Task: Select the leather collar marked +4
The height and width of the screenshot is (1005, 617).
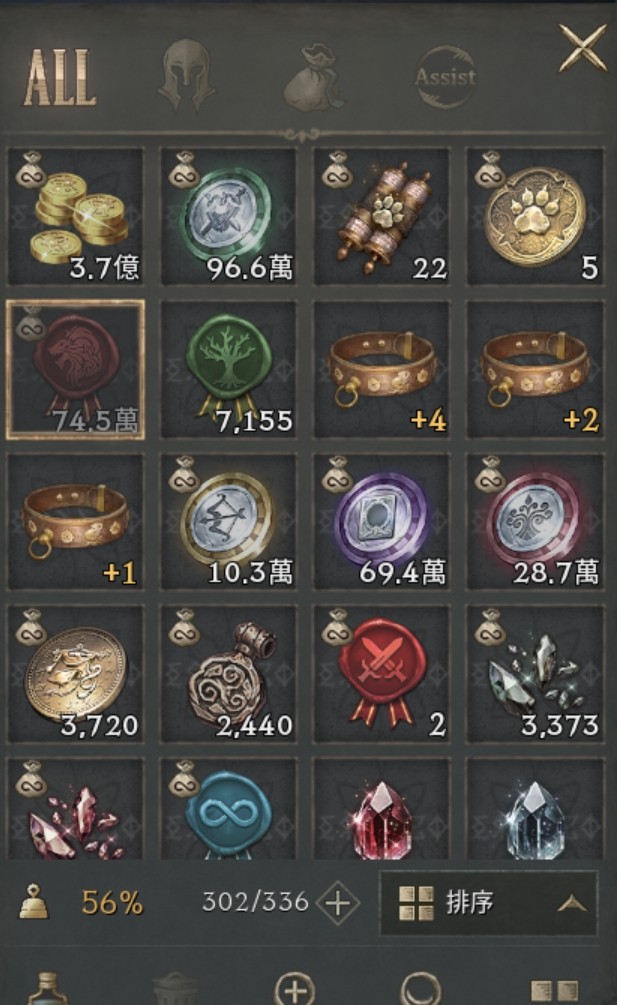Action: tap(382, 370)
